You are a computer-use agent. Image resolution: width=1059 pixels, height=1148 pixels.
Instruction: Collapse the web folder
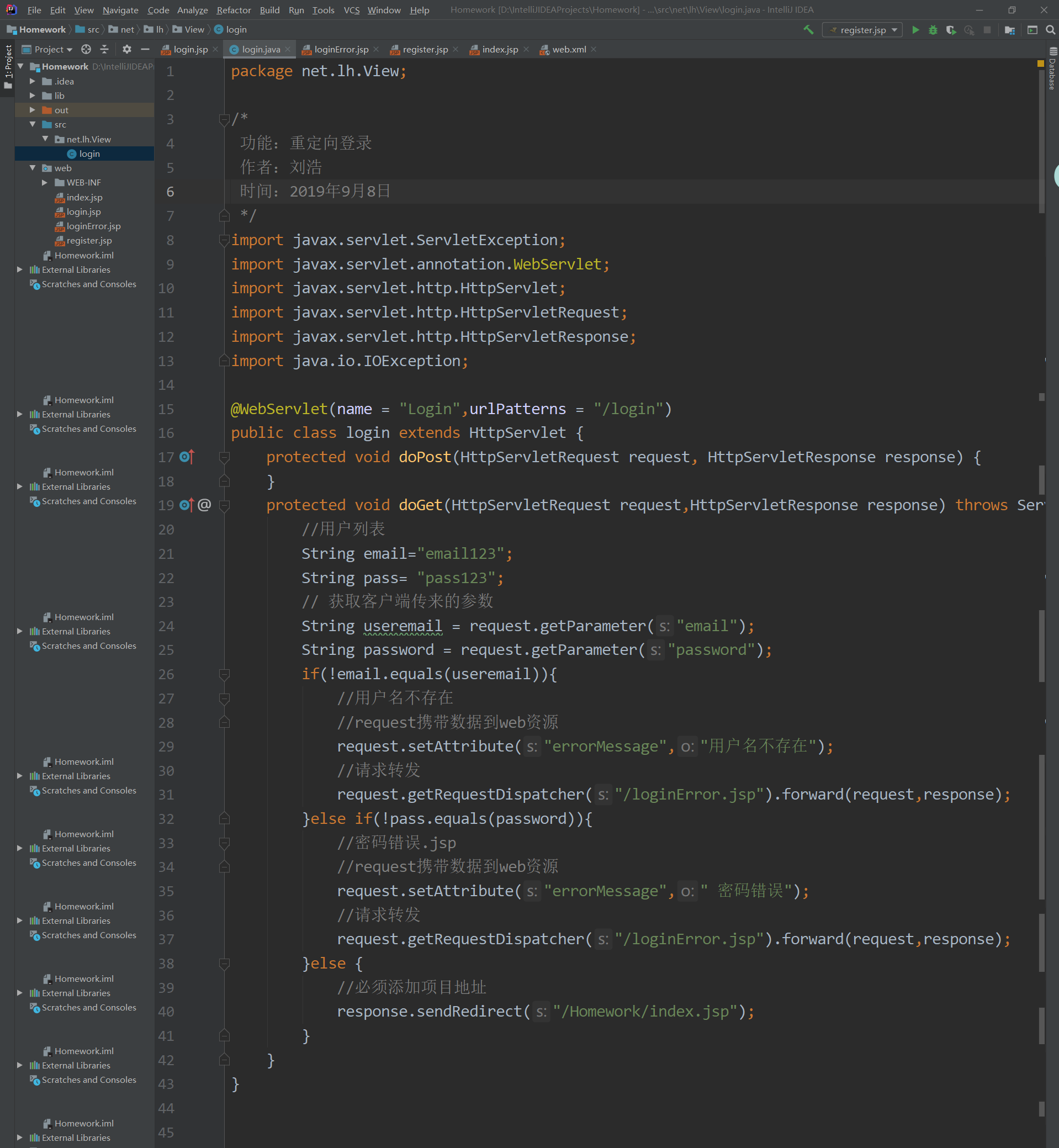pos(33,168)
